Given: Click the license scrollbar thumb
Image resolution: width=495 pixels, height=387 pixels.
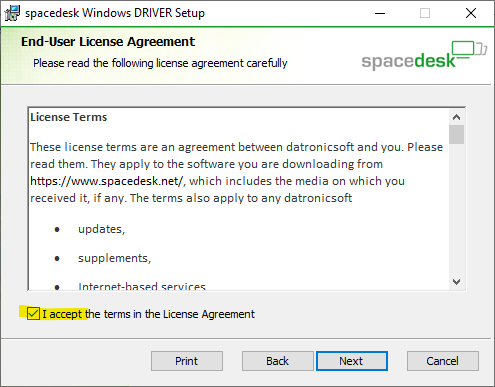Looking at the screenshot, I should pos(456,134).
